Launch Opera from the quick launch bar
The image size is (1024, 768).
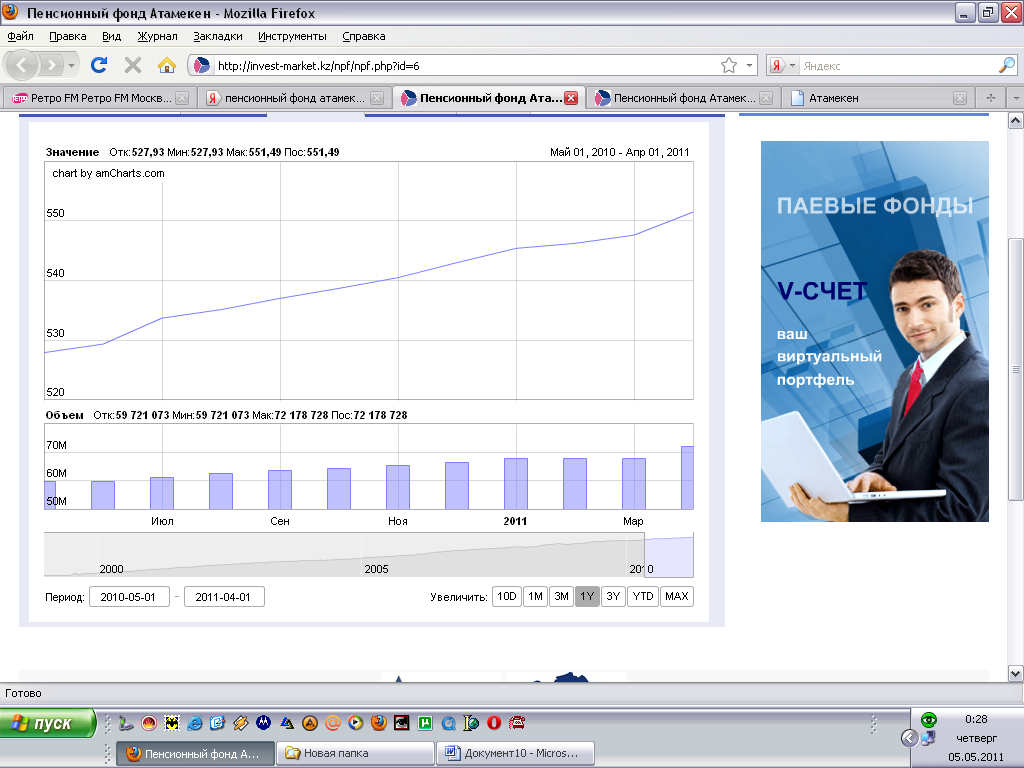coord(494,722)
